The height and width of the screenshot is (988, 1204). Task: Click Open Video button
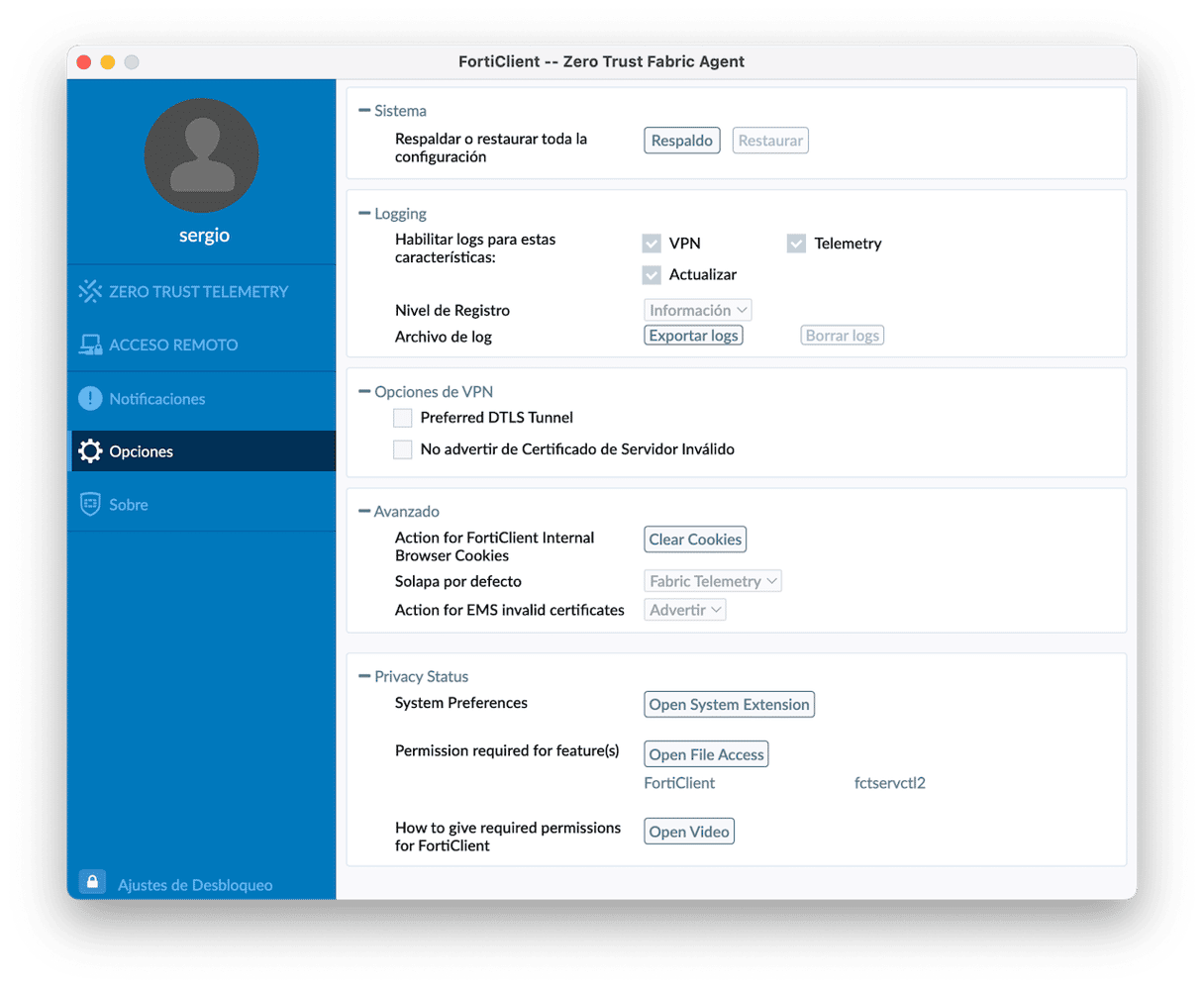689,832
